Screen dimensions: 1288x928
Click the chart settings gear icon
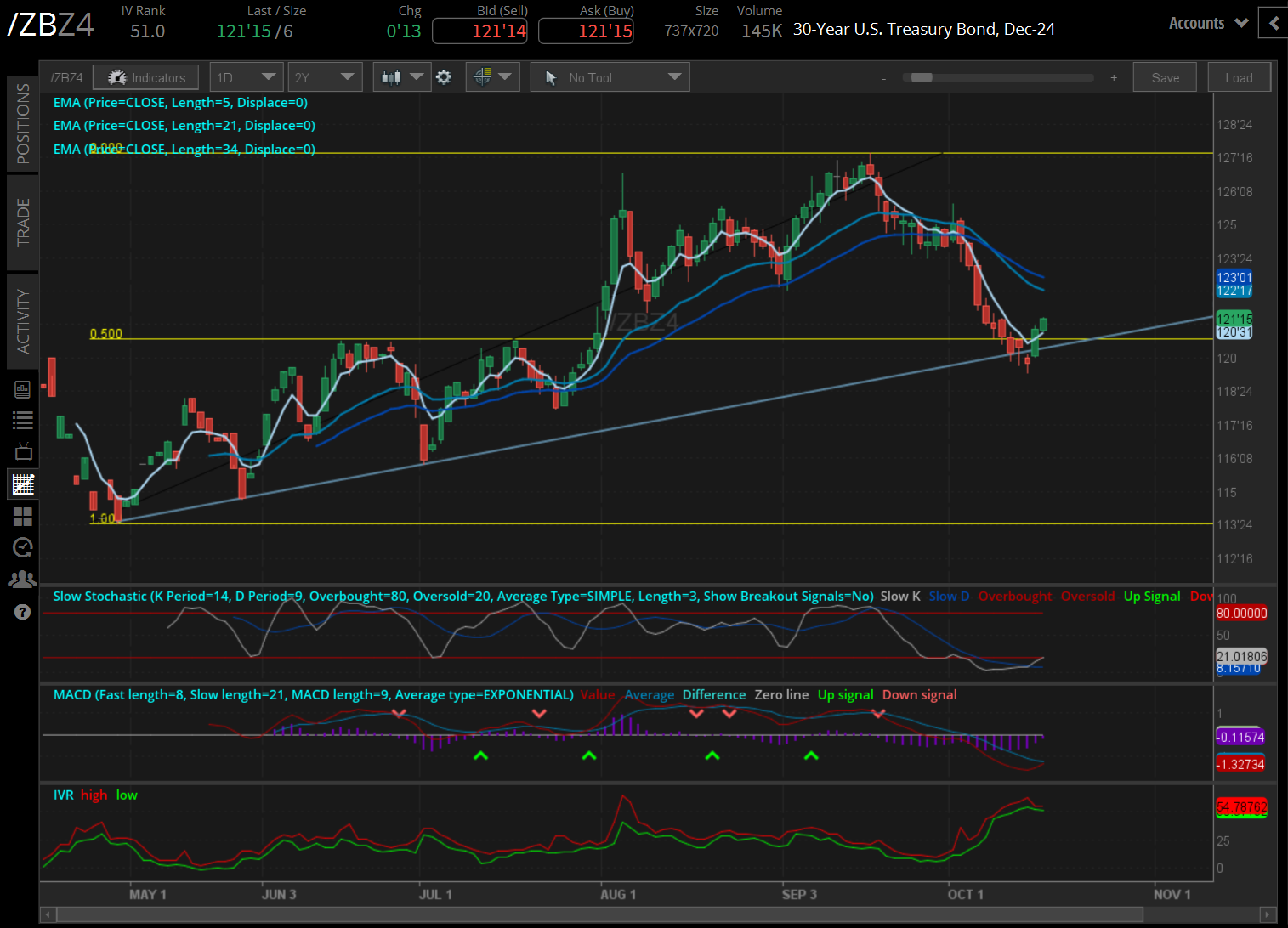pos(444,76)
